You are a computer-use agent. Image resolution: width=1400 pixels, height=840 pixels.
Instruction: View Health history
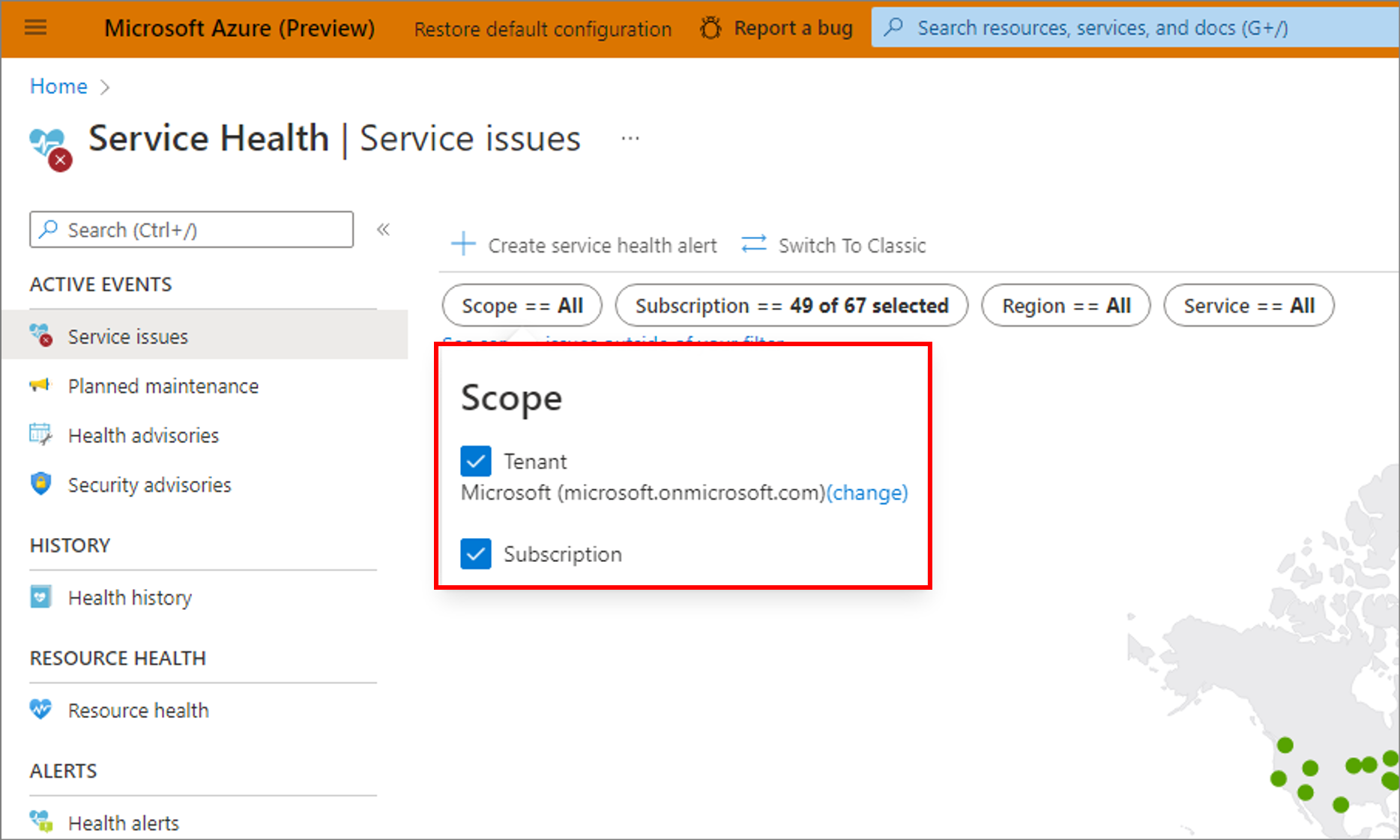pos(130,598)
